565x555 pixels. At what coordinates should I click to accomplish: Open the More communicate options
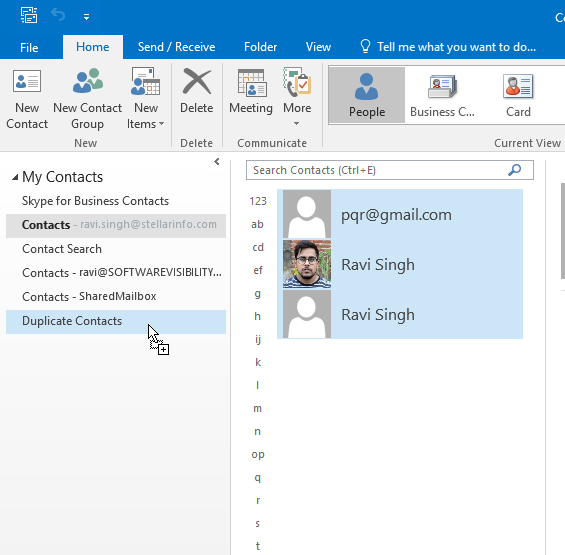pos(297,97)
